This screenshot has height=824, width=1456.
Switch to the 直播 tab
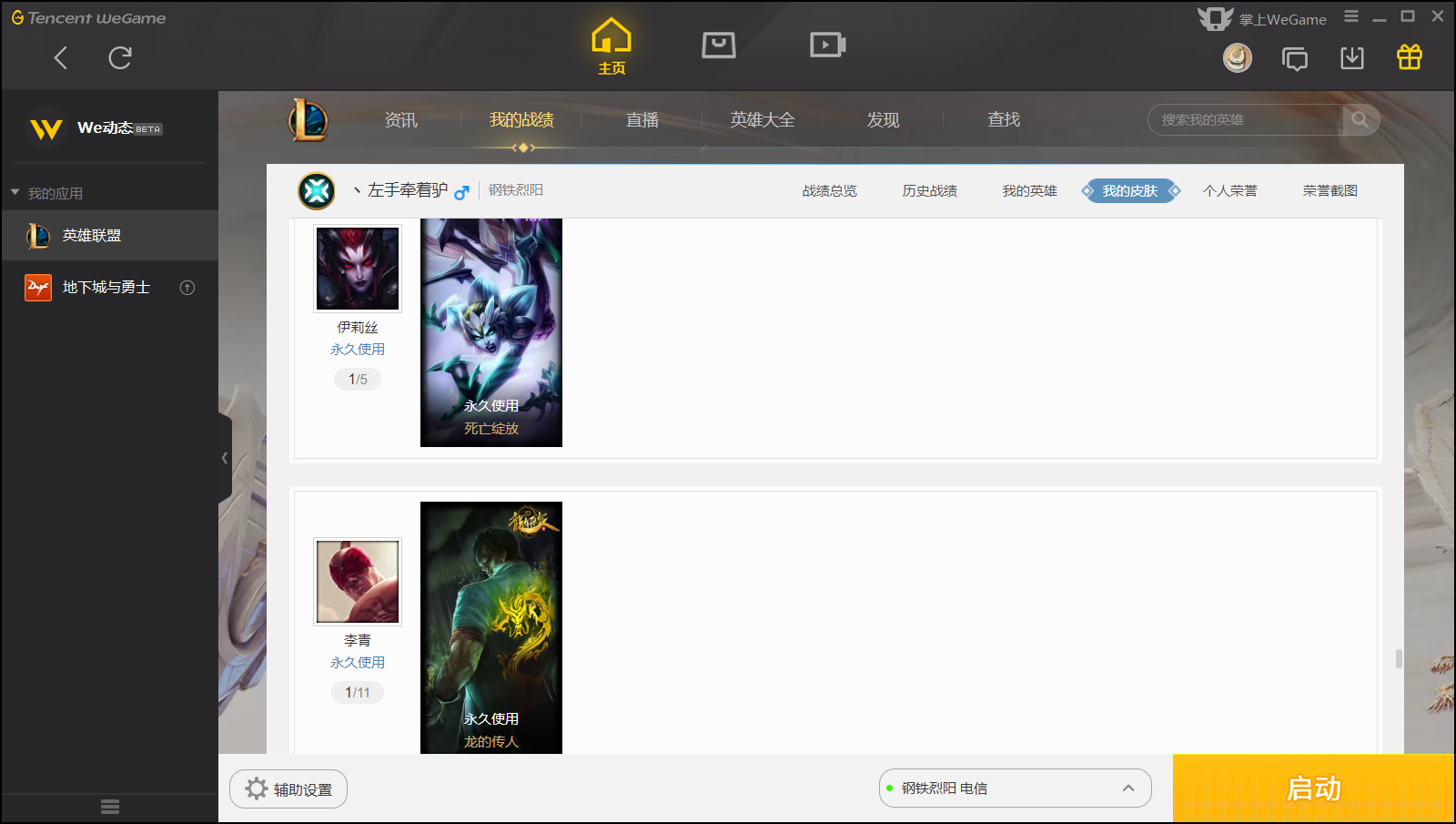point(642,120)
